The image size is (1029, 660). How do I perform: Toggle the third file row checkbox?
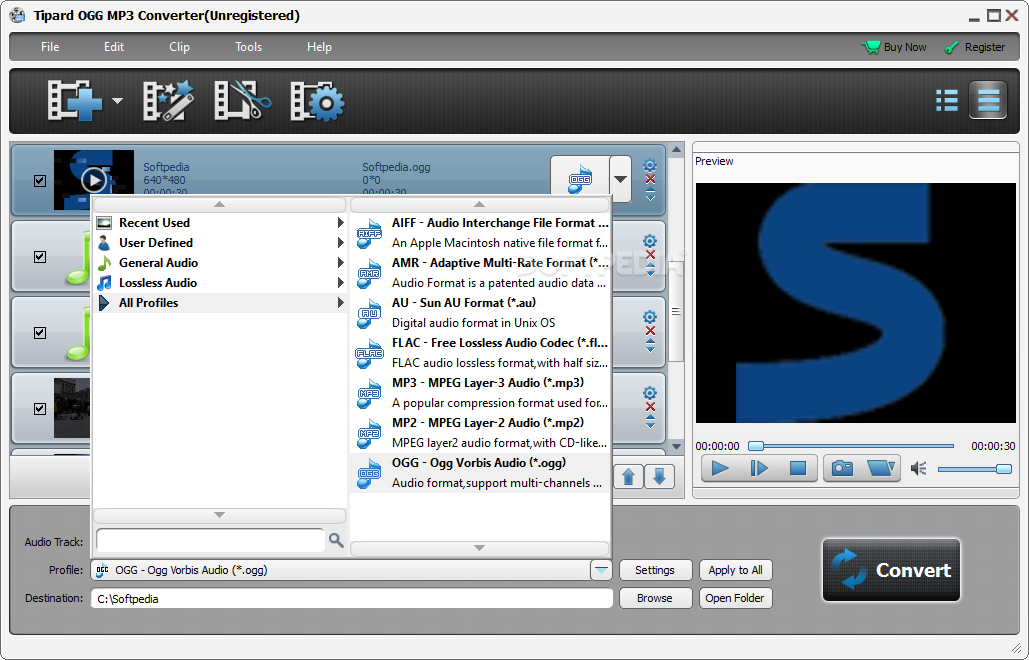(x=40, y=333)
